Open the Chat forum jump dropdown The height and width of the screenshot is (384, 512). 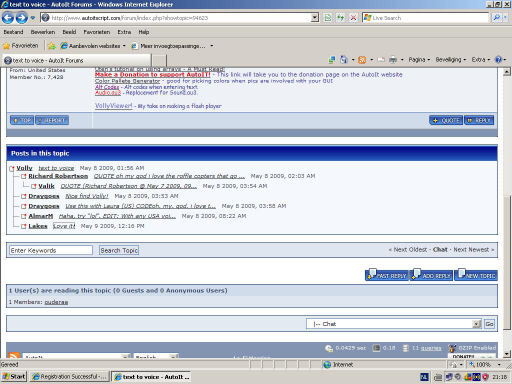point(393,324)
